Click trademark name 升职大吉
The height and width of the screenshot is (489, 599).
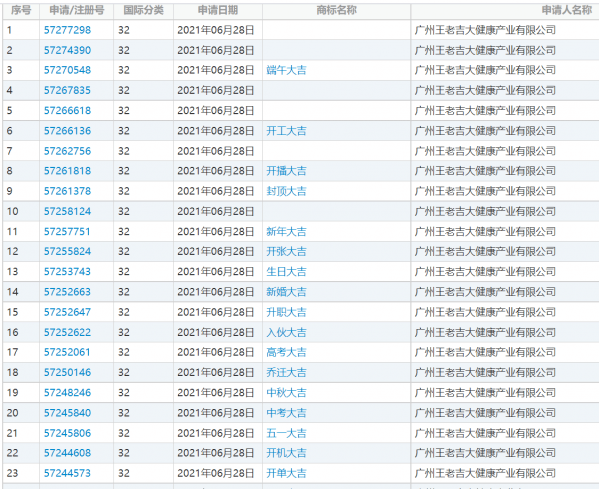pos(286,313)
